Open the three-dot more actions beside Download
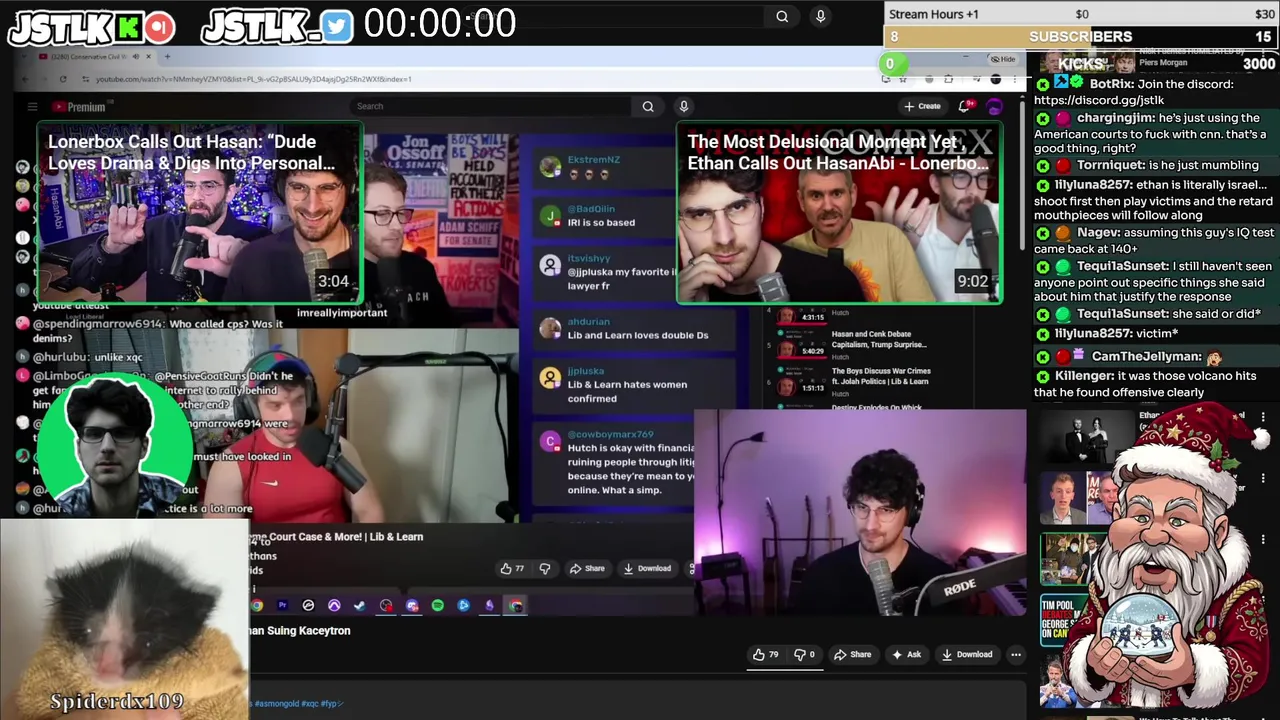The width and height of the screenshot is (1280, 720). click(x=1015, y=654)
